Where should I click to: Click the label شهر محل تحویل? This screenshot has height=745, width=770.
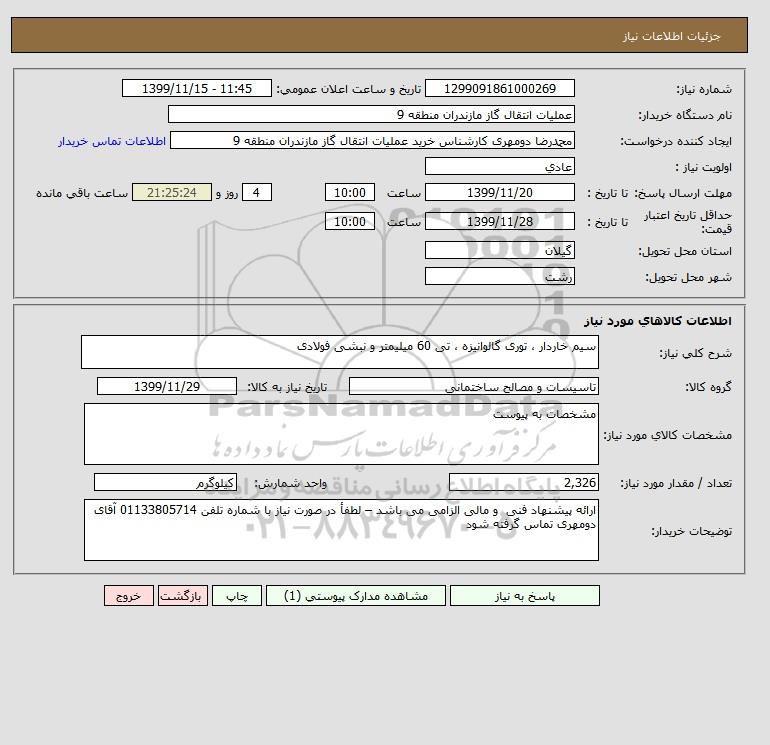[688, 278]
